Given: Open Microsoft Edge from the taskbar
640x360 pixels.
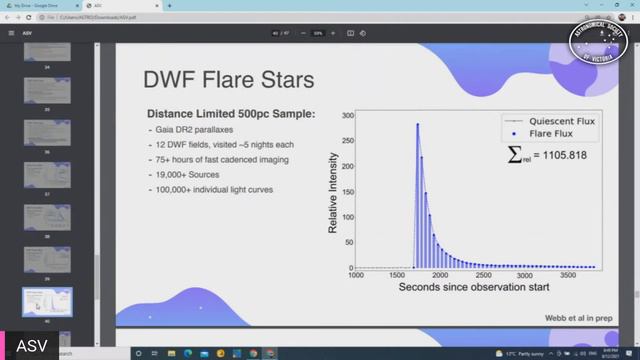Looking at the screenshot, I should tap(188, 353).
